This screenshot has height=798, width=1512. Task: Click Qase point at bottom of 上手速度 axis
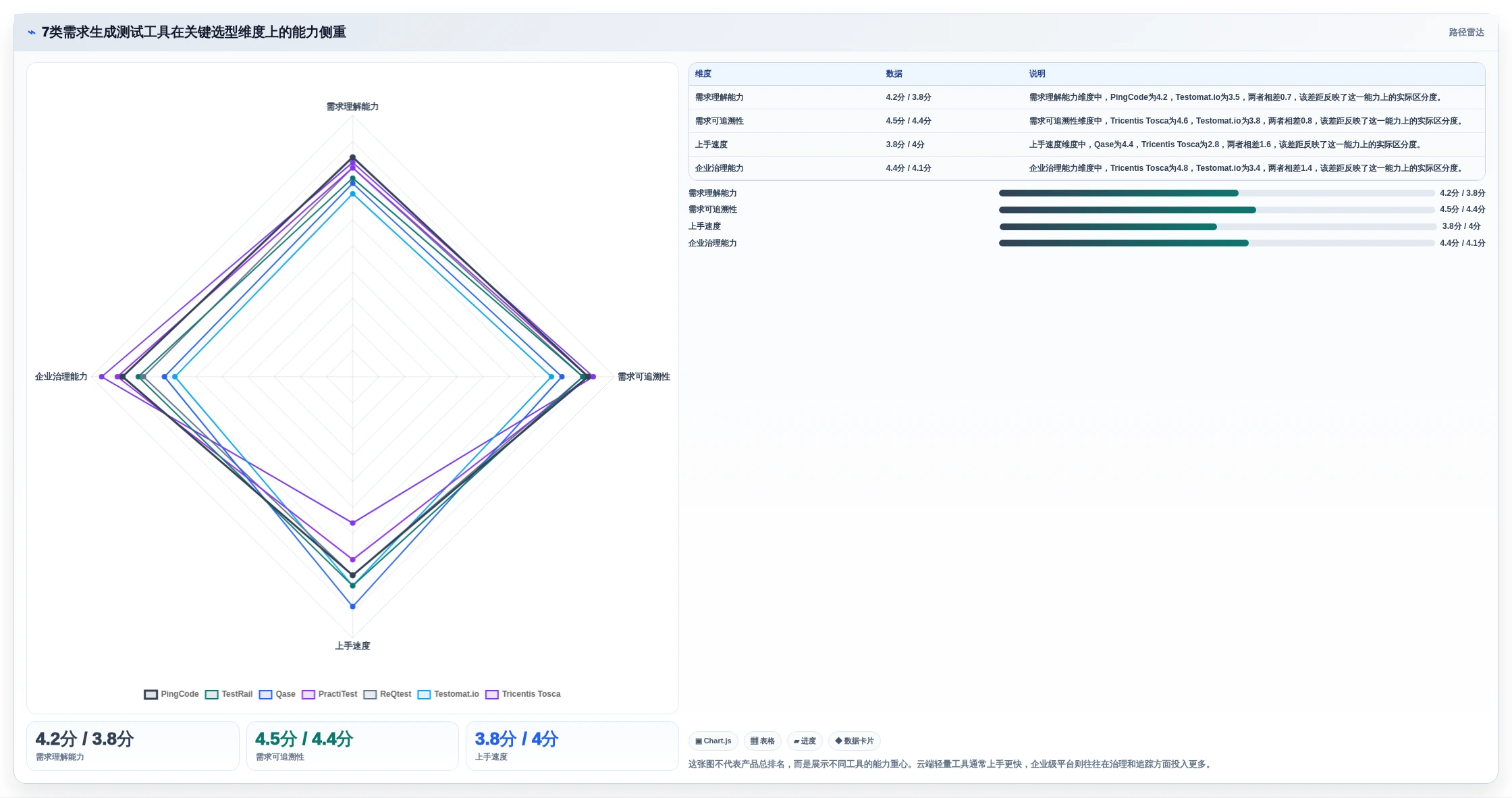pyautogui.click(x=352, y=606)
